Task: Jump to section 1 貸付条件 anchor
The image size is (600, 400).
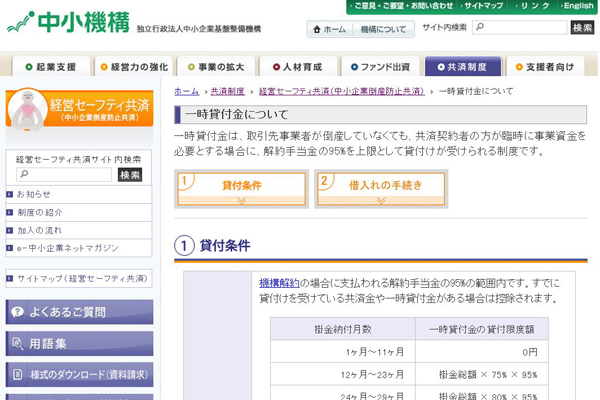Action: (241, 189)
